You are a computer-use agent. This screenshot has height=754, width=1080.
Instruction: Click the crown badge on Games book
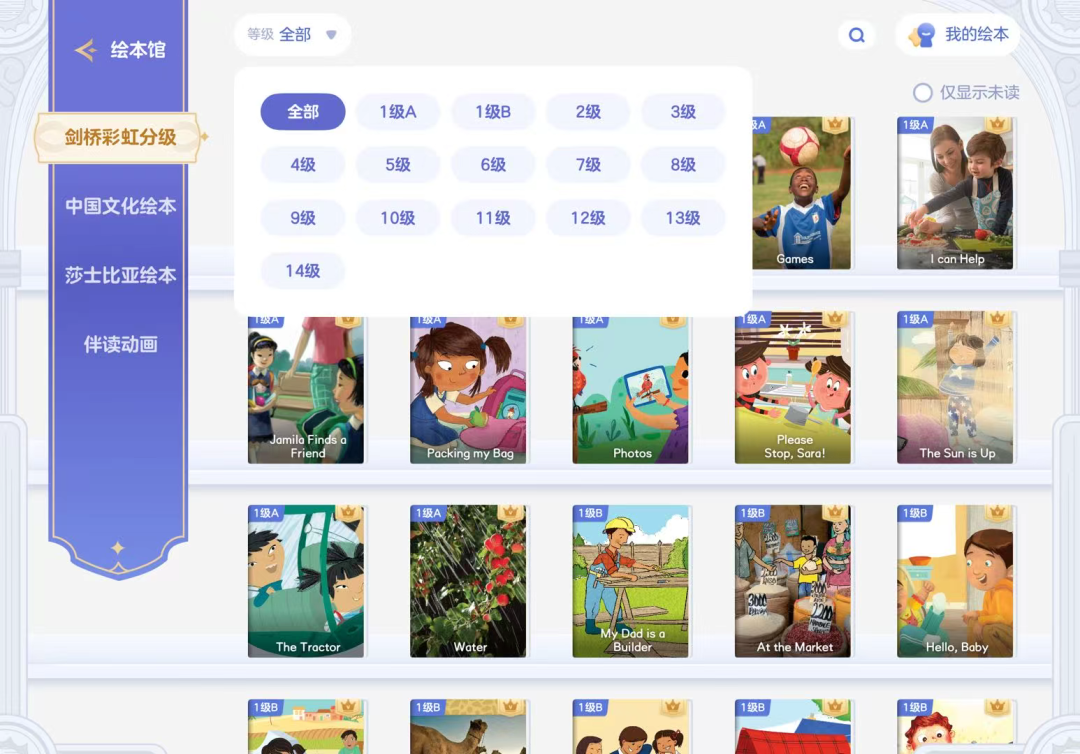(835, 125)
